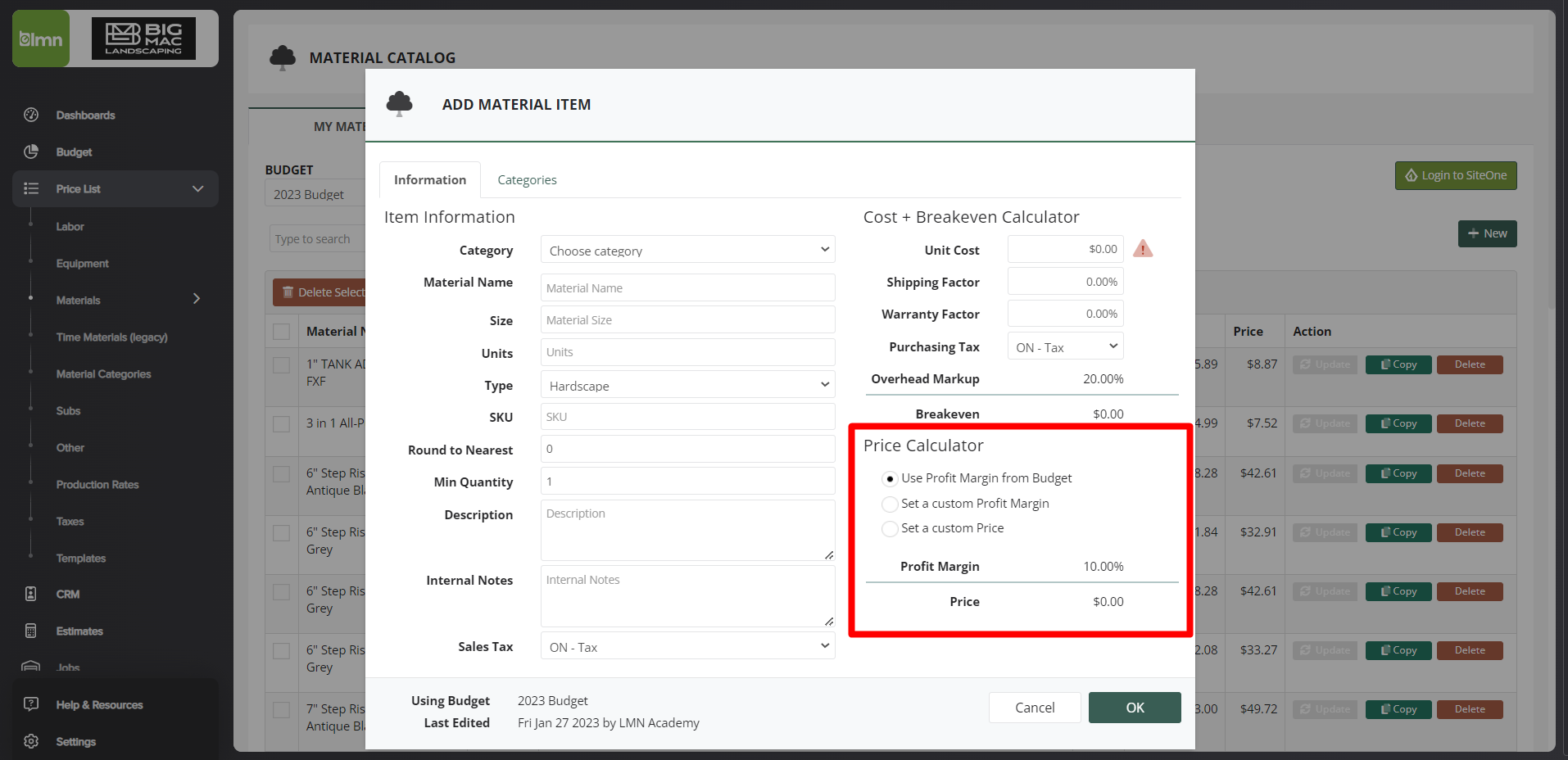Click the Round to Nearest field
The height and width of the screenshot is (760, 1568).
(x=687, y=449)
